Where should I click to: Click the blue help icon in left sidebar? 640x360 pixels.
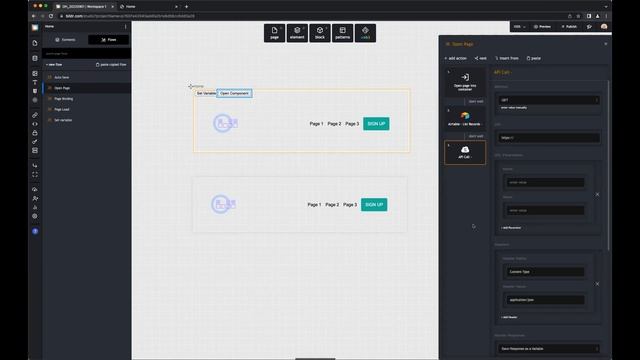[x=35, y=231]
